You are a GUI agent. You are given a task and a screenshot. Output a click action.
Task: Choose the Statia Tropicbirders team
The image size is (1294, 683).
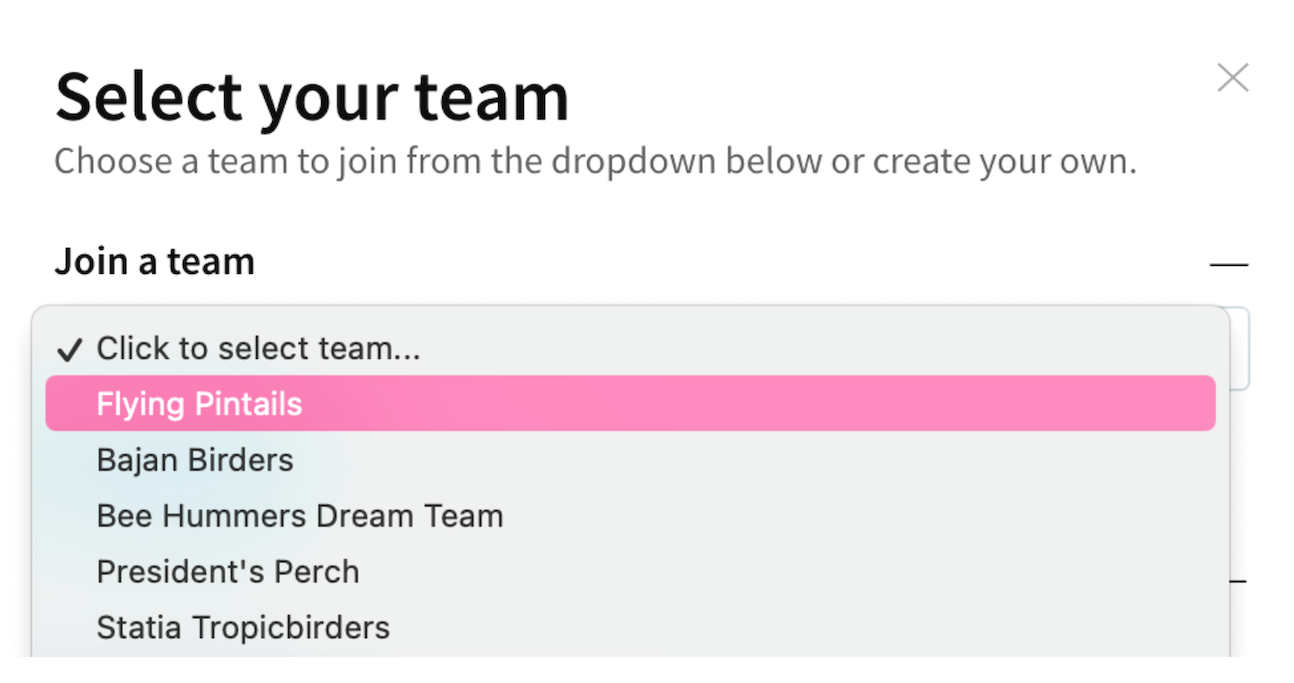click(243, 628)
